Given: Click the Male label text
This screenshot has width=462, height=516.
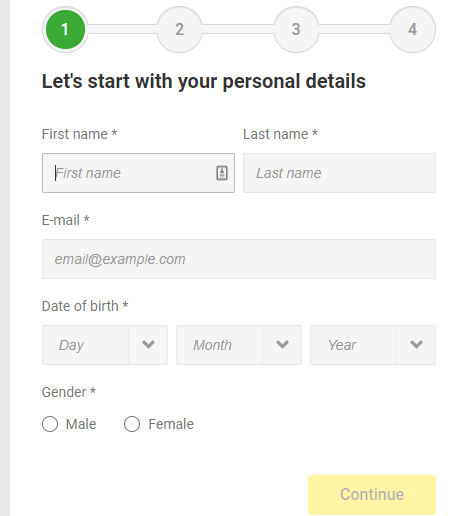Looking at the screenshot, I should [x=81, y=424].
